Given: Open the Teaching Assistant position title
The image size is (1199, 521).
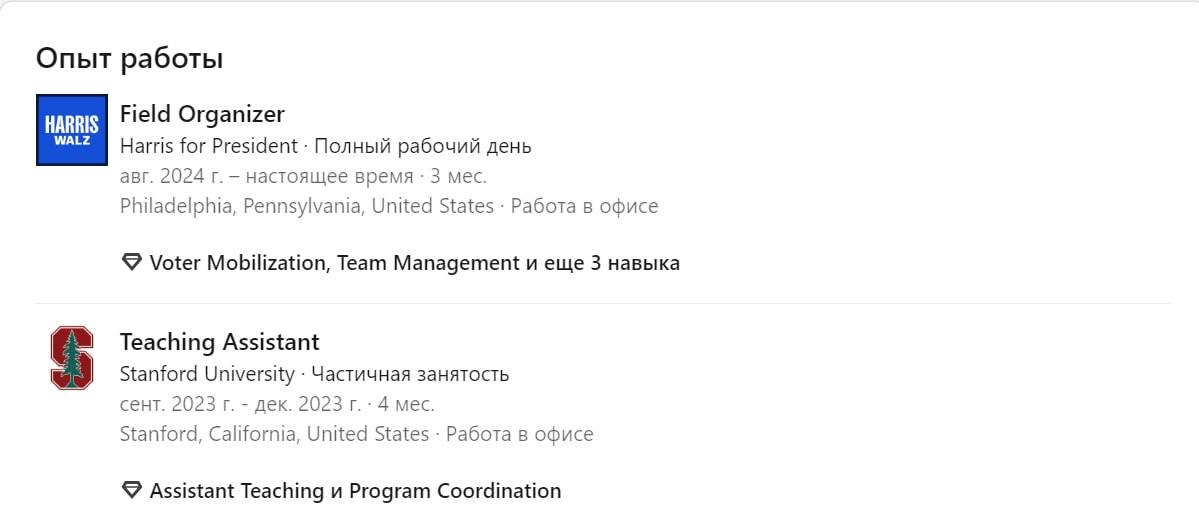Looking at the screenshot, I should [x=219, y=341].
